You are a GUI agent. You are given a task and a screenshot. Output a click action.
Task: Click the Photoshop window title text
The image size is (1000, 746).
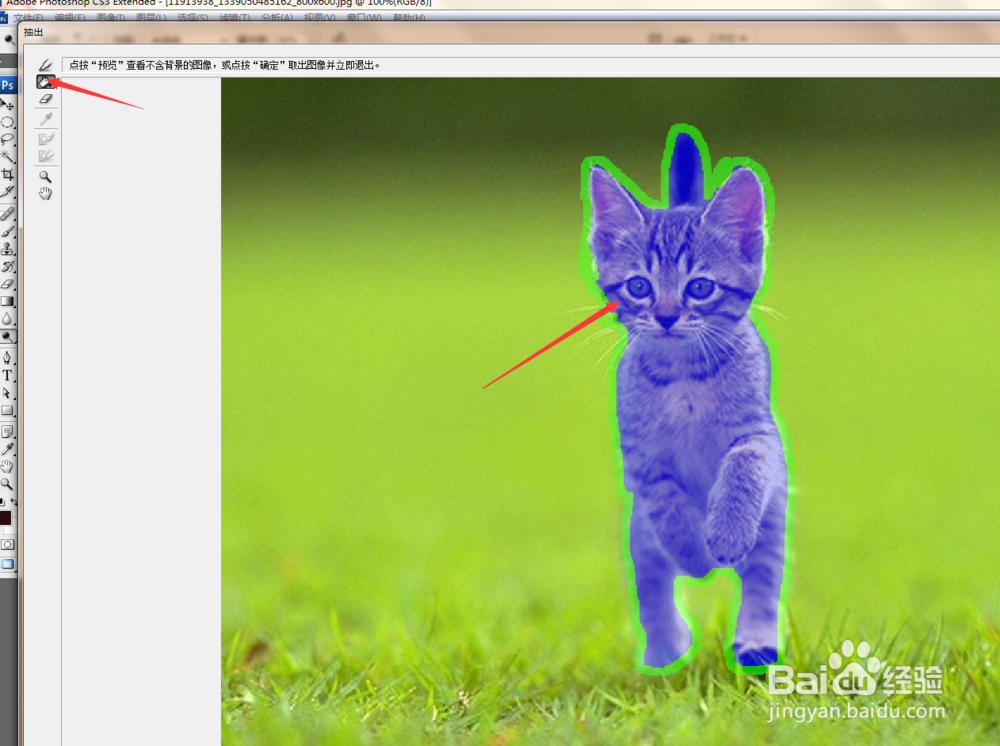point(219,3)
